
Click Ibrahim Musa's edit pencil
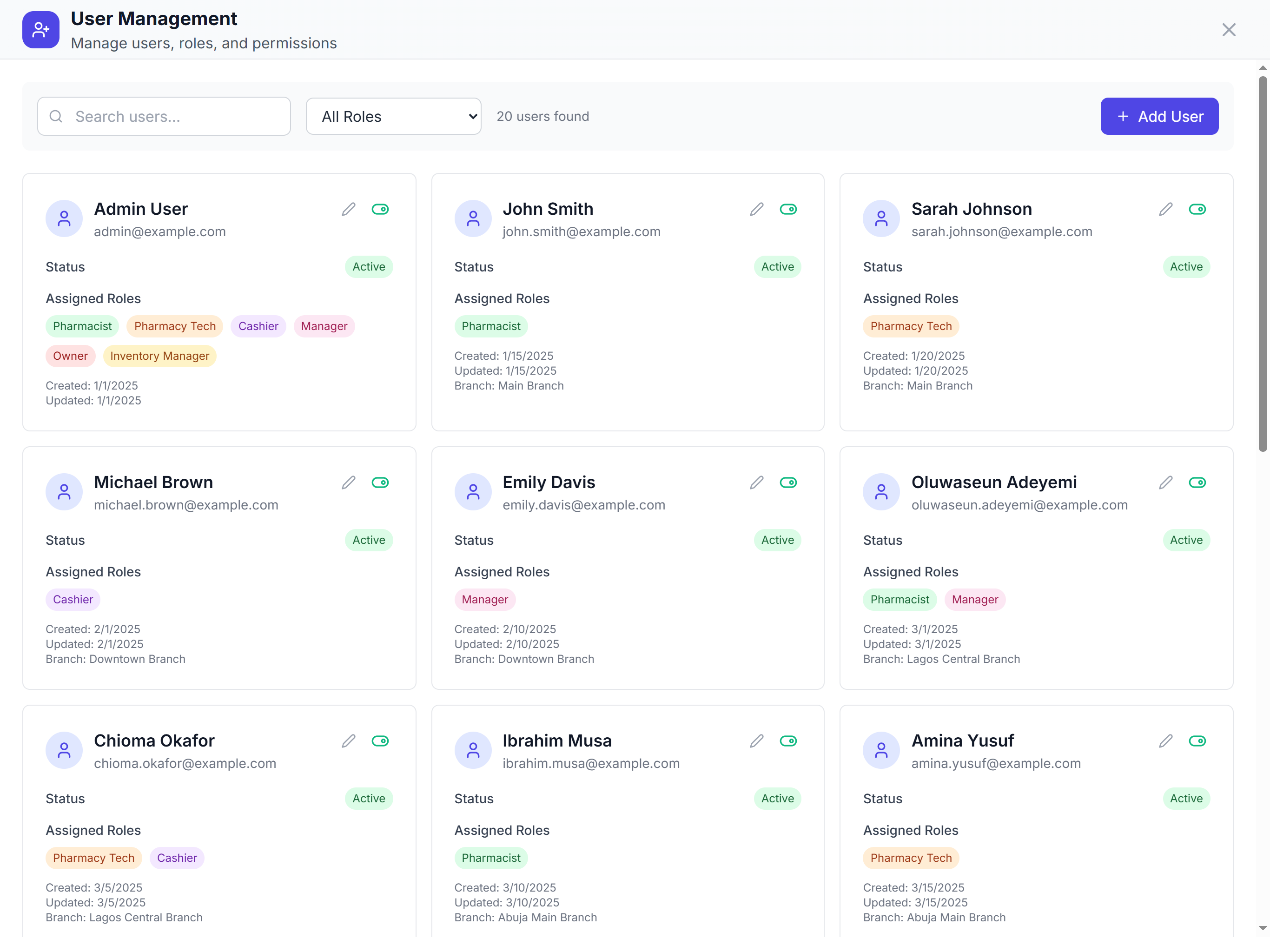[x=757, y=740]
